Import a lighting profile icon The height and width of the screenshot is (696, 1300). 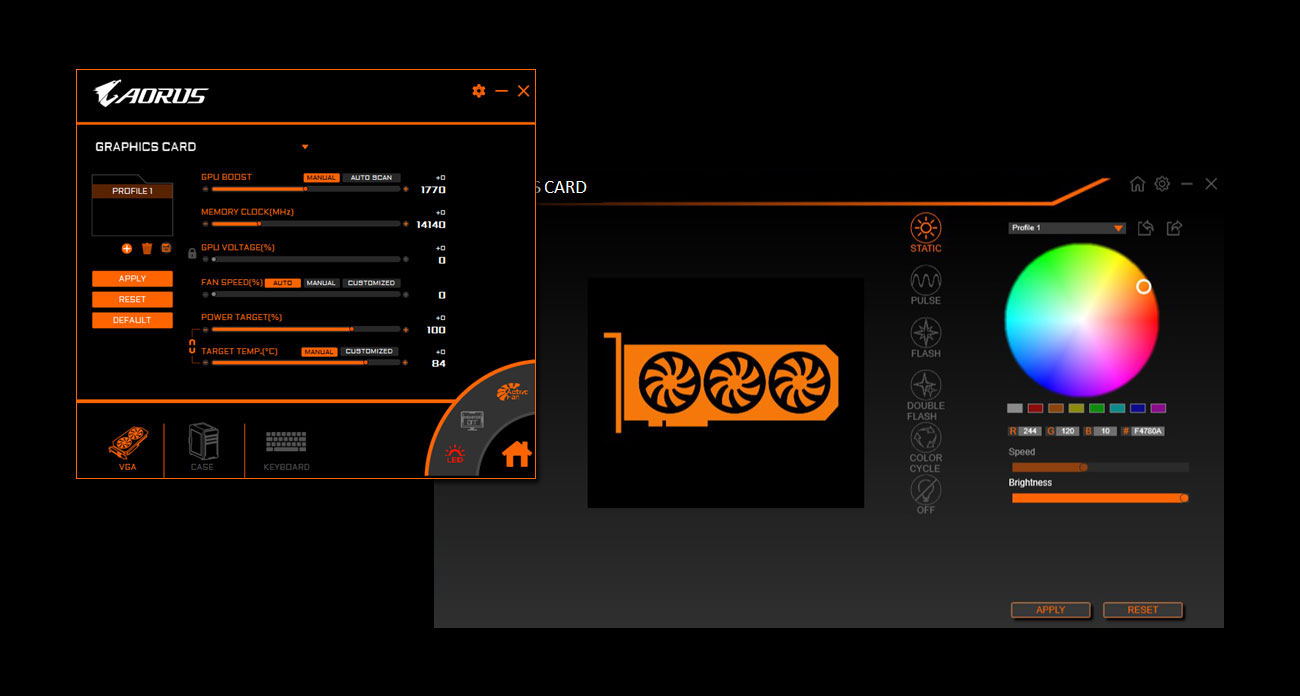pos(1146,228)
